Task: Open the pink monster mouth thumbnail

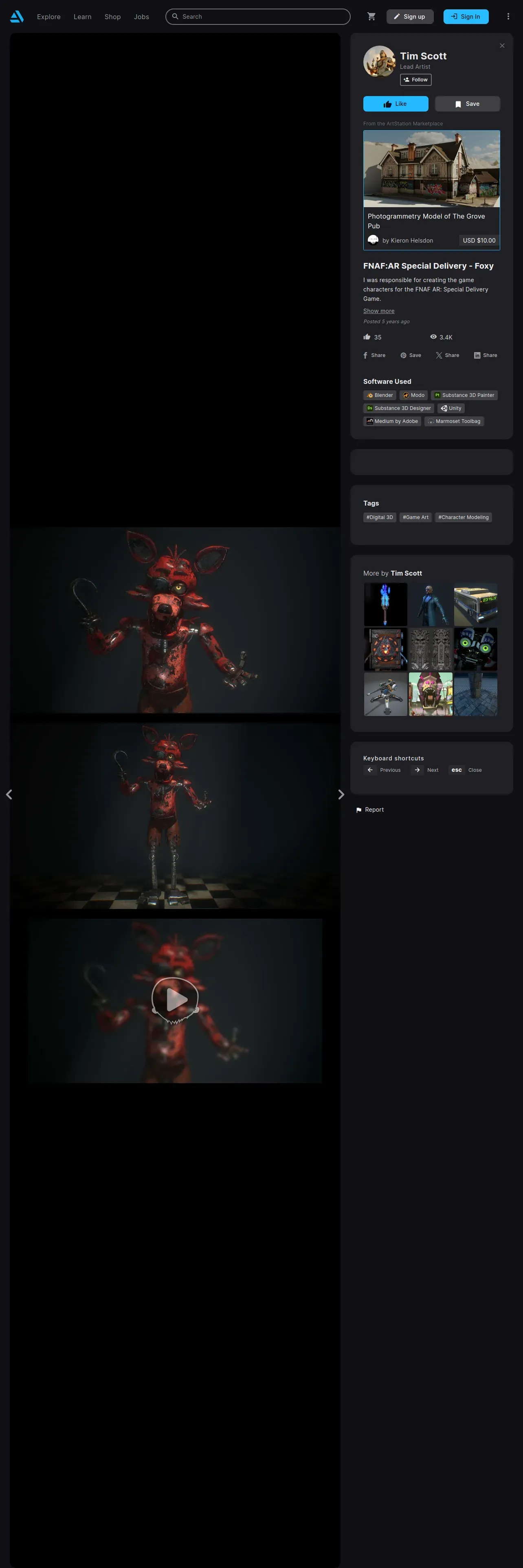Action: pyautogui.click(x=431, y=694)
